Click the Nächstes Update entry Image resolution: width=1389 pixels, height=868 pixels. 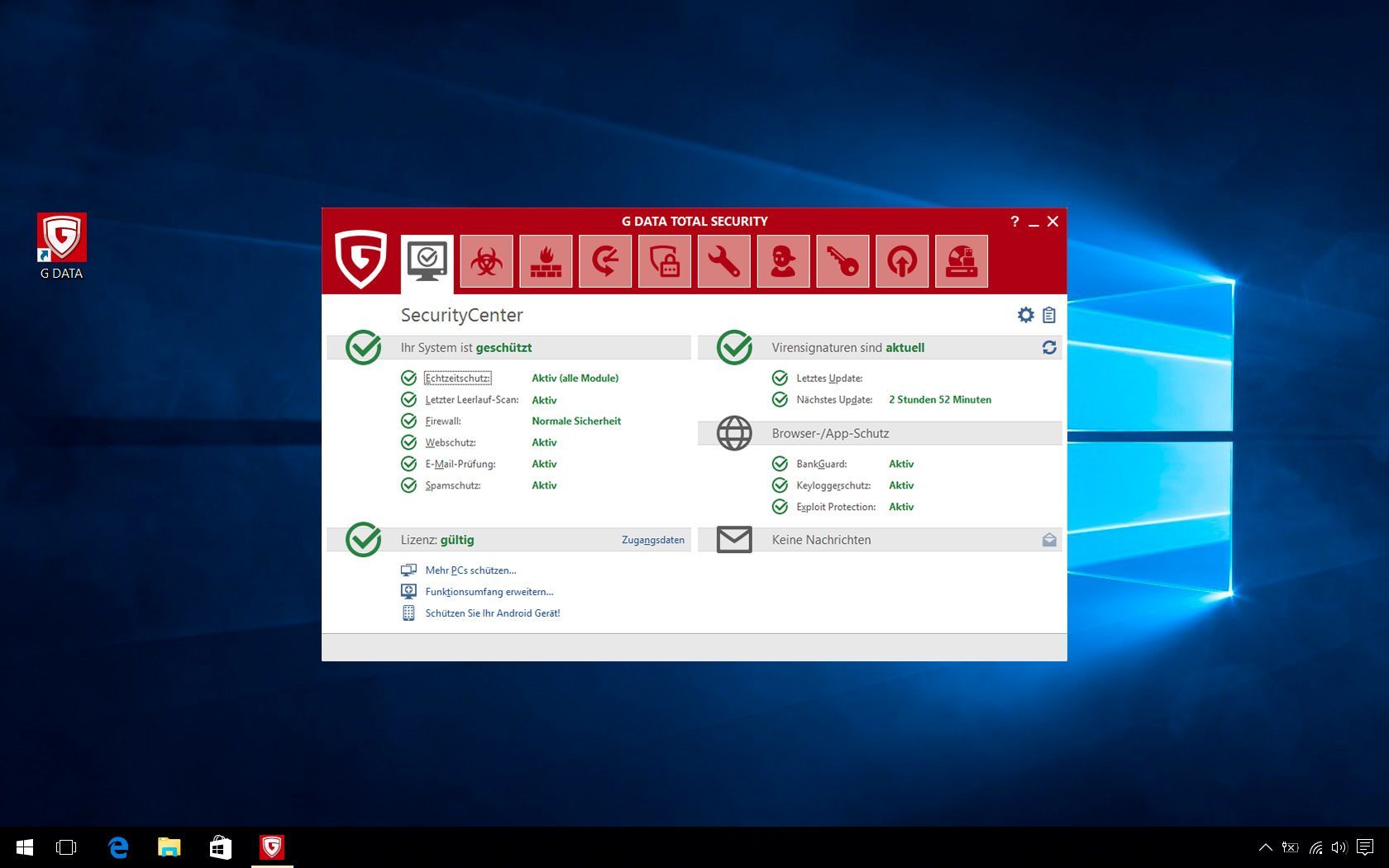tap(834, 400)
